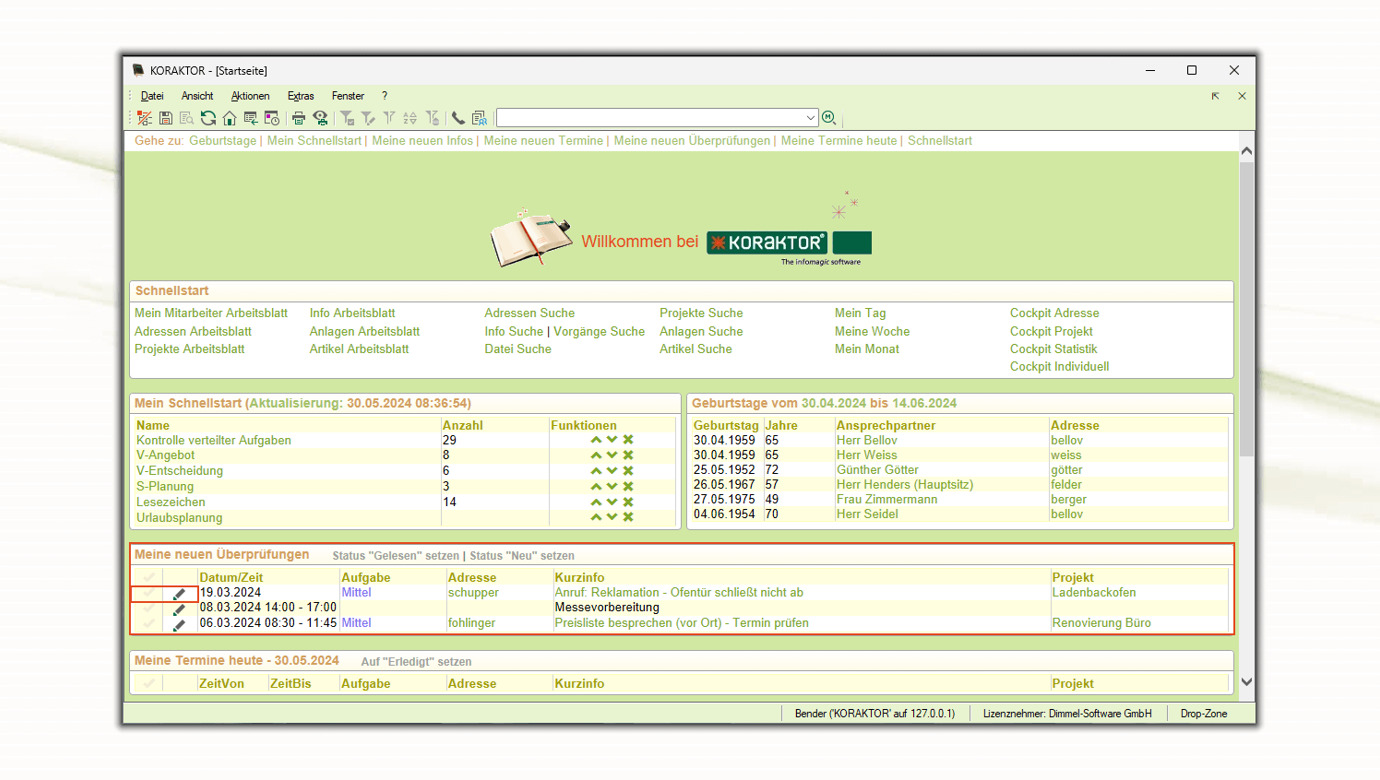1380x780 pixels.
Task: Edit the 19.03.2024 entry via pencil icon
Action: coord(179,593)
